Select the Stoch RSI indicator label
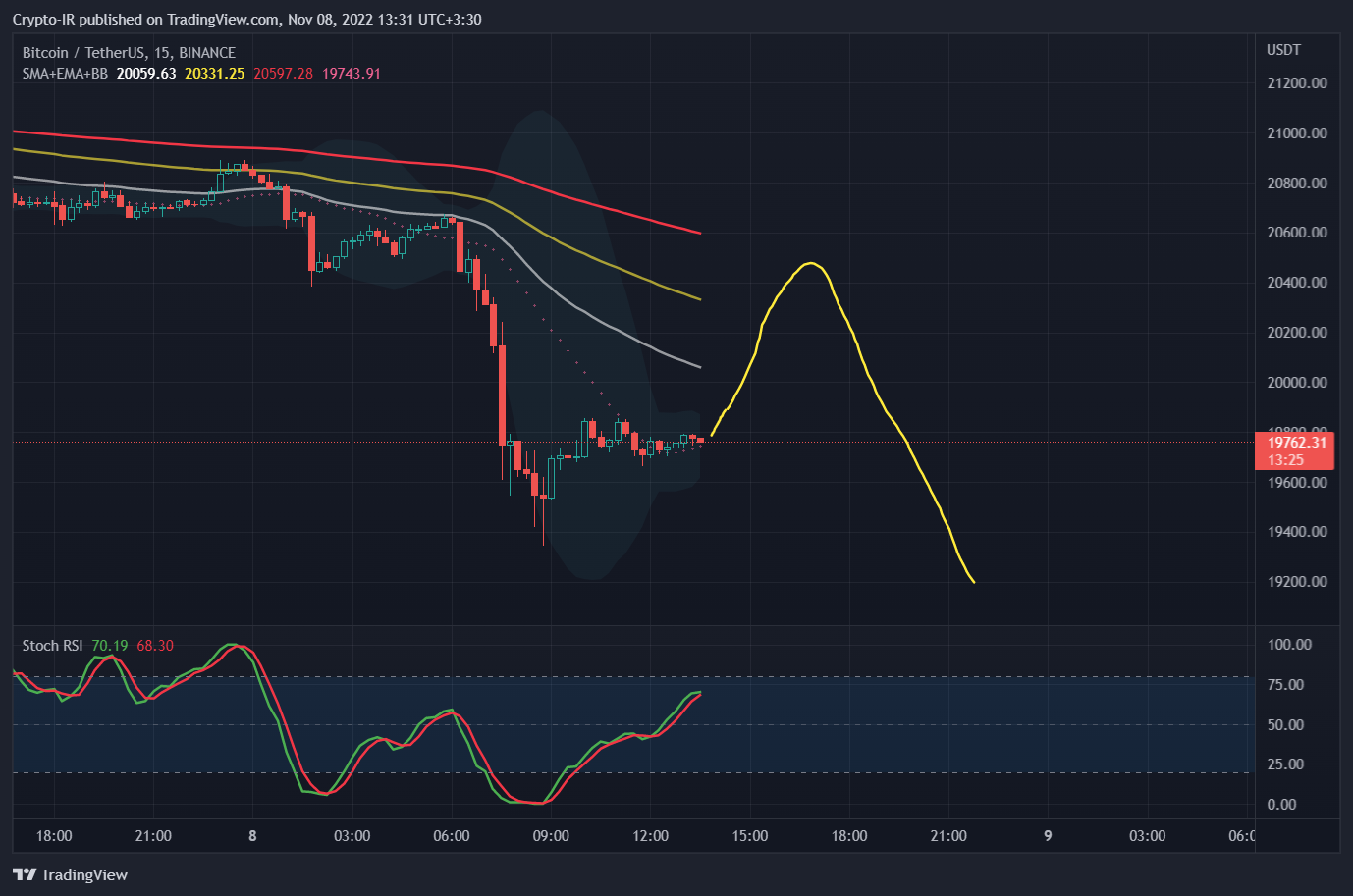 (53, 646)
